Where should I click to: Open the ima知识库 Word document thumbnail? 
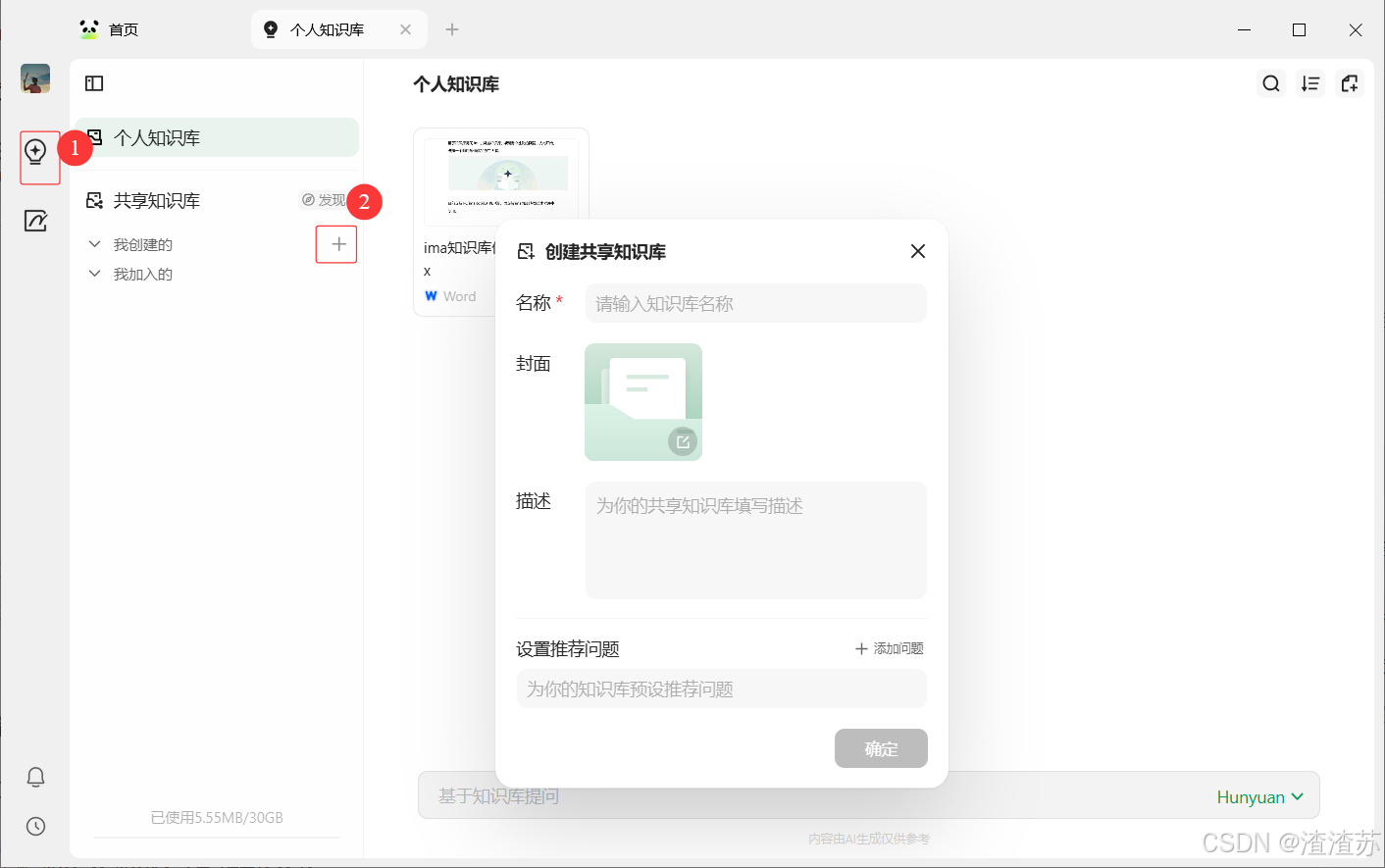pos(501,177)
